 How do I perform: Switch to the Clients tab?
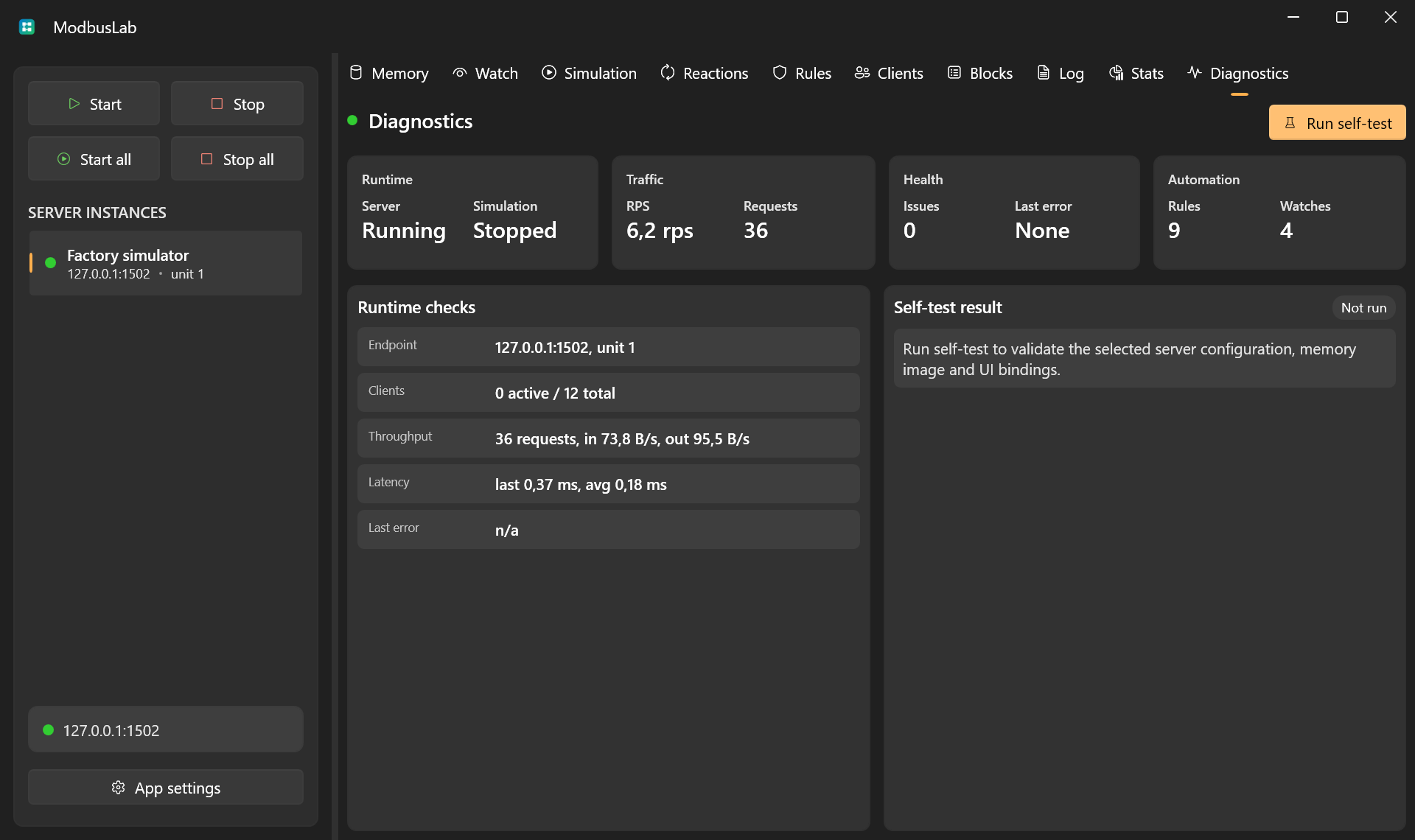click(x=889, y=73)
